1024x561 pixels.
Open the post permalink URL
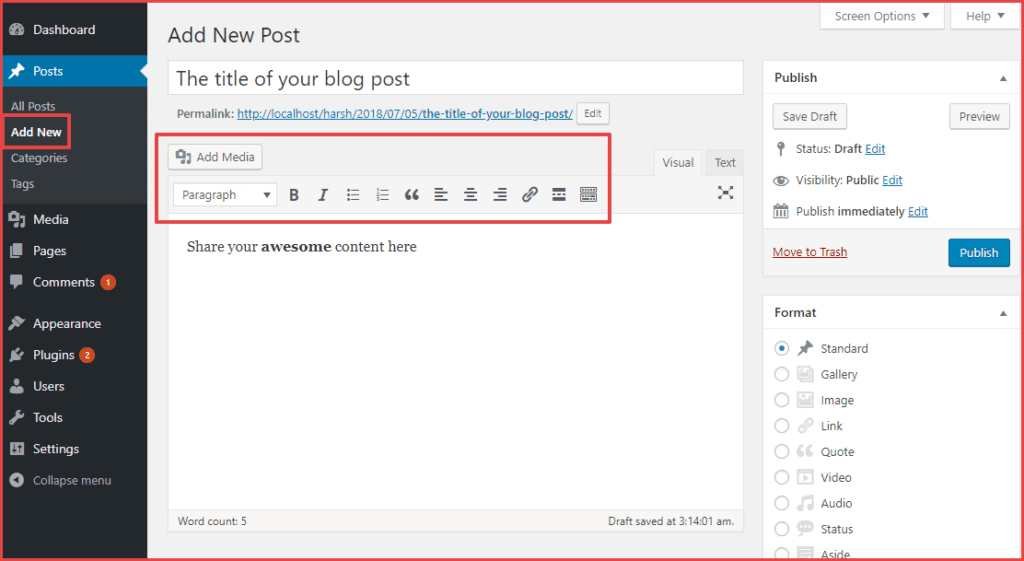405,114
